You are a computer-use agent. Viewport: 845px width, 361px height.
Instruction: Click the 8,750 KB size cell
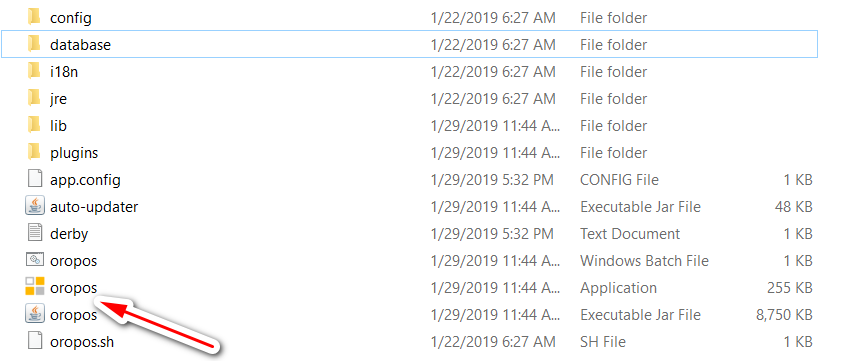coord(784,315)
